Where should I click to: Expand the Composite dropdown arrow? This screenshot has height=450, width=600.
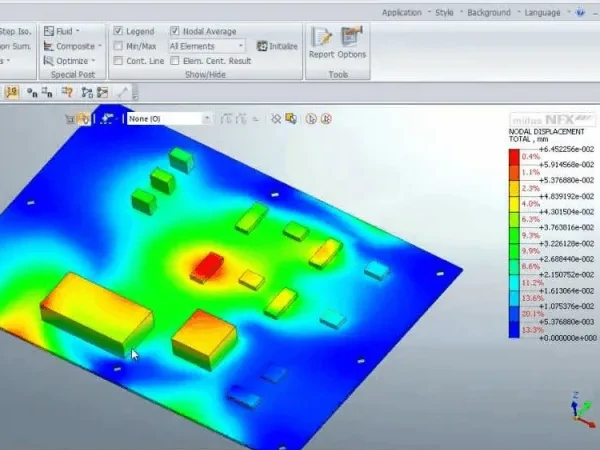100,46
